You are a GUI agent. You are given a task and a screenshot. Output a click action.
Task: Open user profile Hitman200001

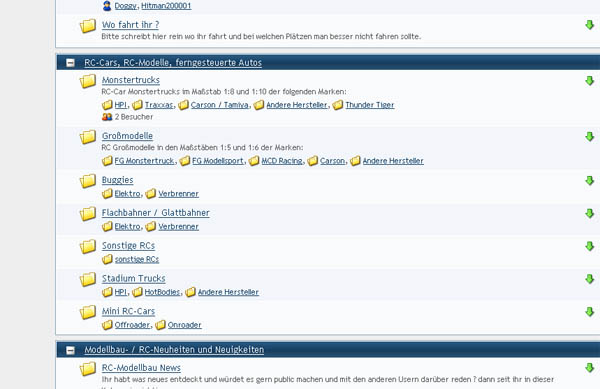(166, 6)
